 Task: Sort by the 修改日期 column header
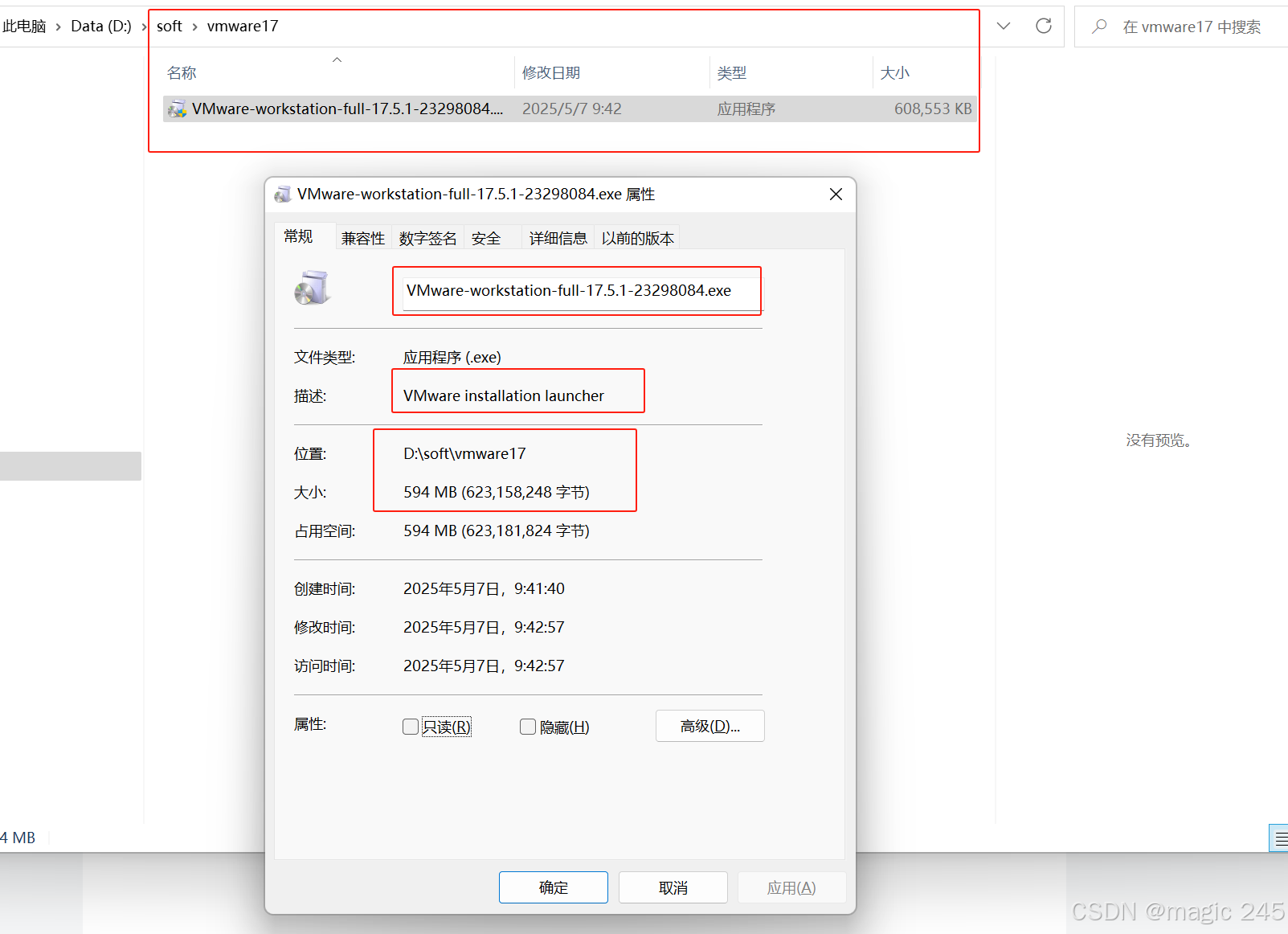[551, 73]
